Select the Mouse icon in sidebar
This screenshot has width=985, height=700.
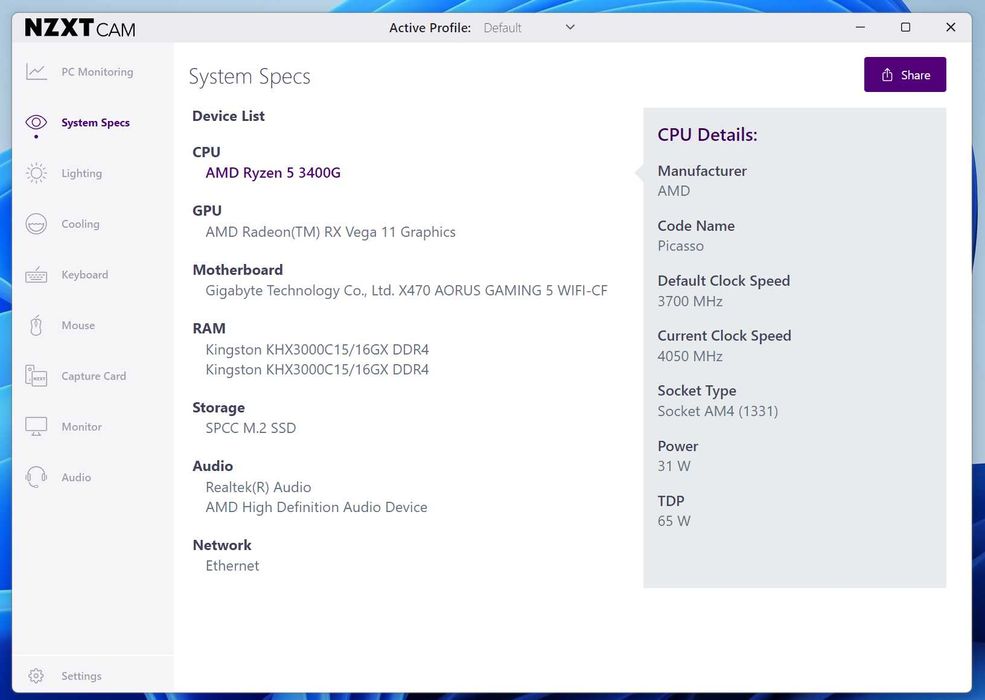pyautogui.click(x=36, y=325)
